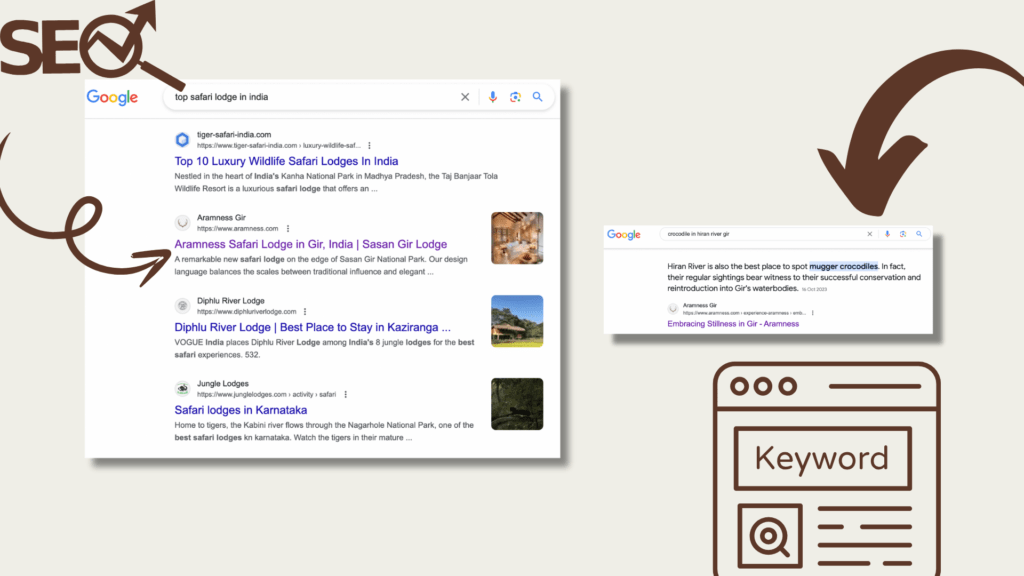
Task: Open 'Top 10 Luxury Wildlife Safari Lodges In India'
Action: pyautogui.click(x=286, y=161)
